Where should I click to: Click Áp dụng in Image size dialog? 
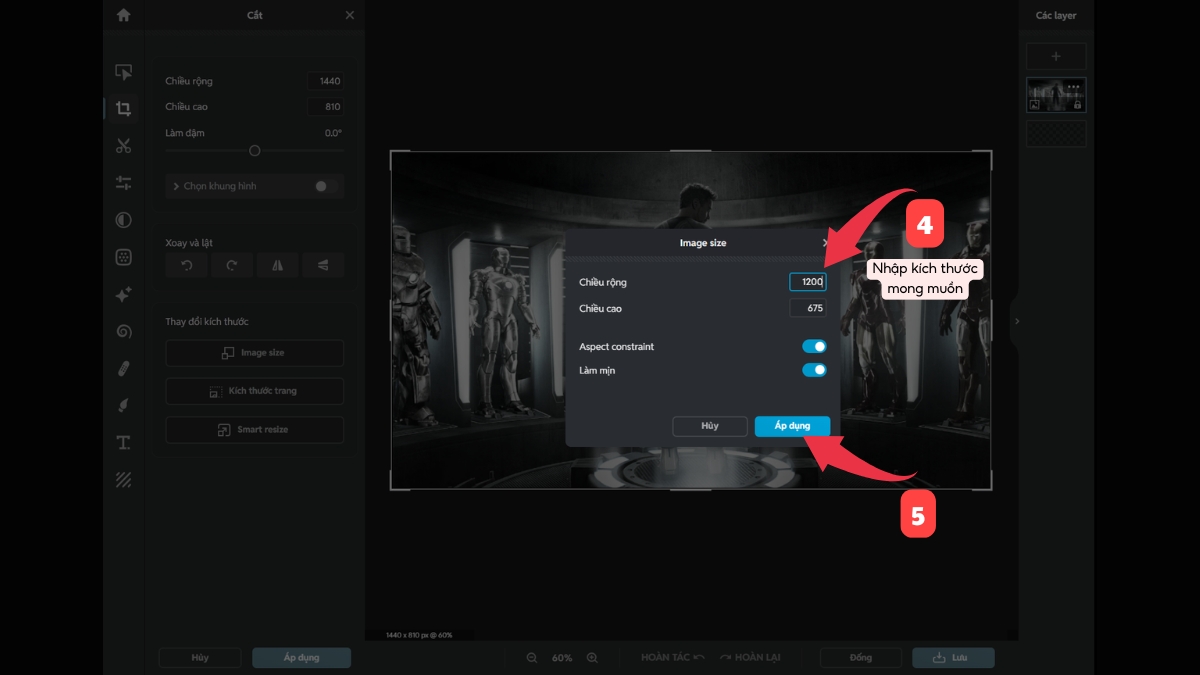pos(792,426)
